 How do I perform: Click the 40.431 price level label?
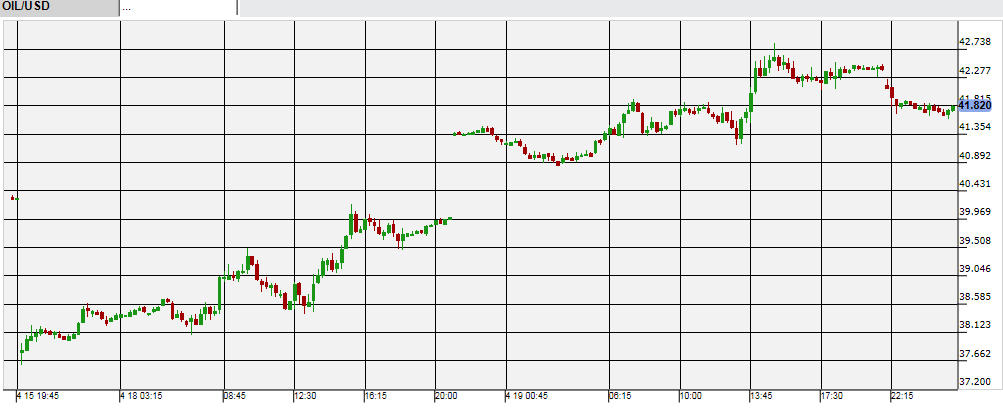coord(975,184)
